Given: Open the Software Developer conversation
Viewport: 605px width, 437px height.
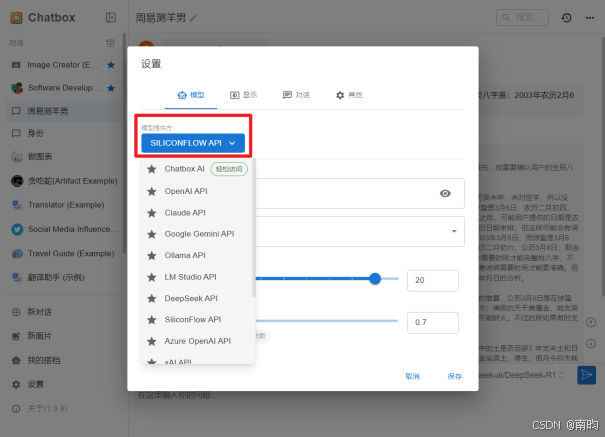Looking at the screenshot, I should [x=64, y=88].
